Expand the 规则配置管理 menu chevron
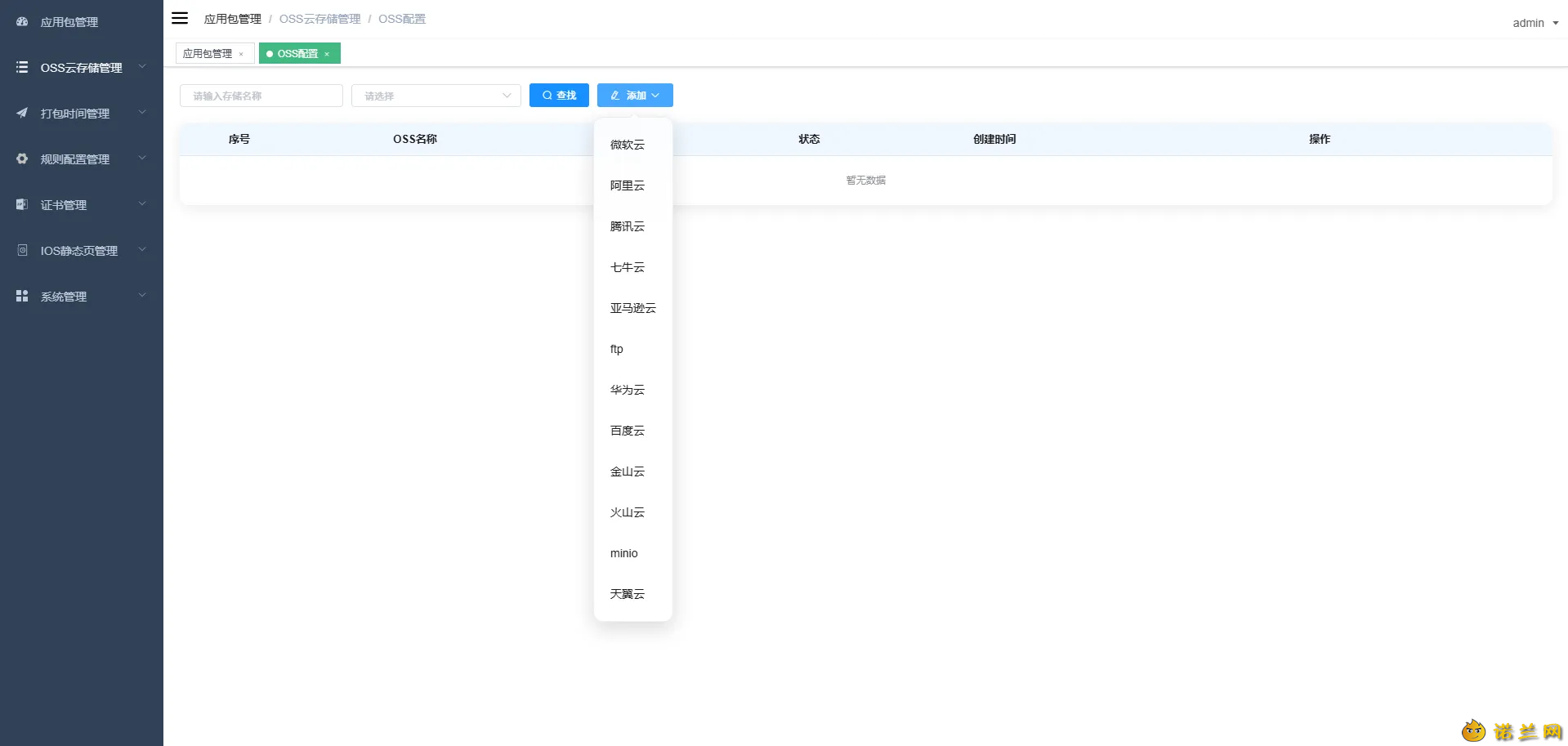 coord(142,159)
